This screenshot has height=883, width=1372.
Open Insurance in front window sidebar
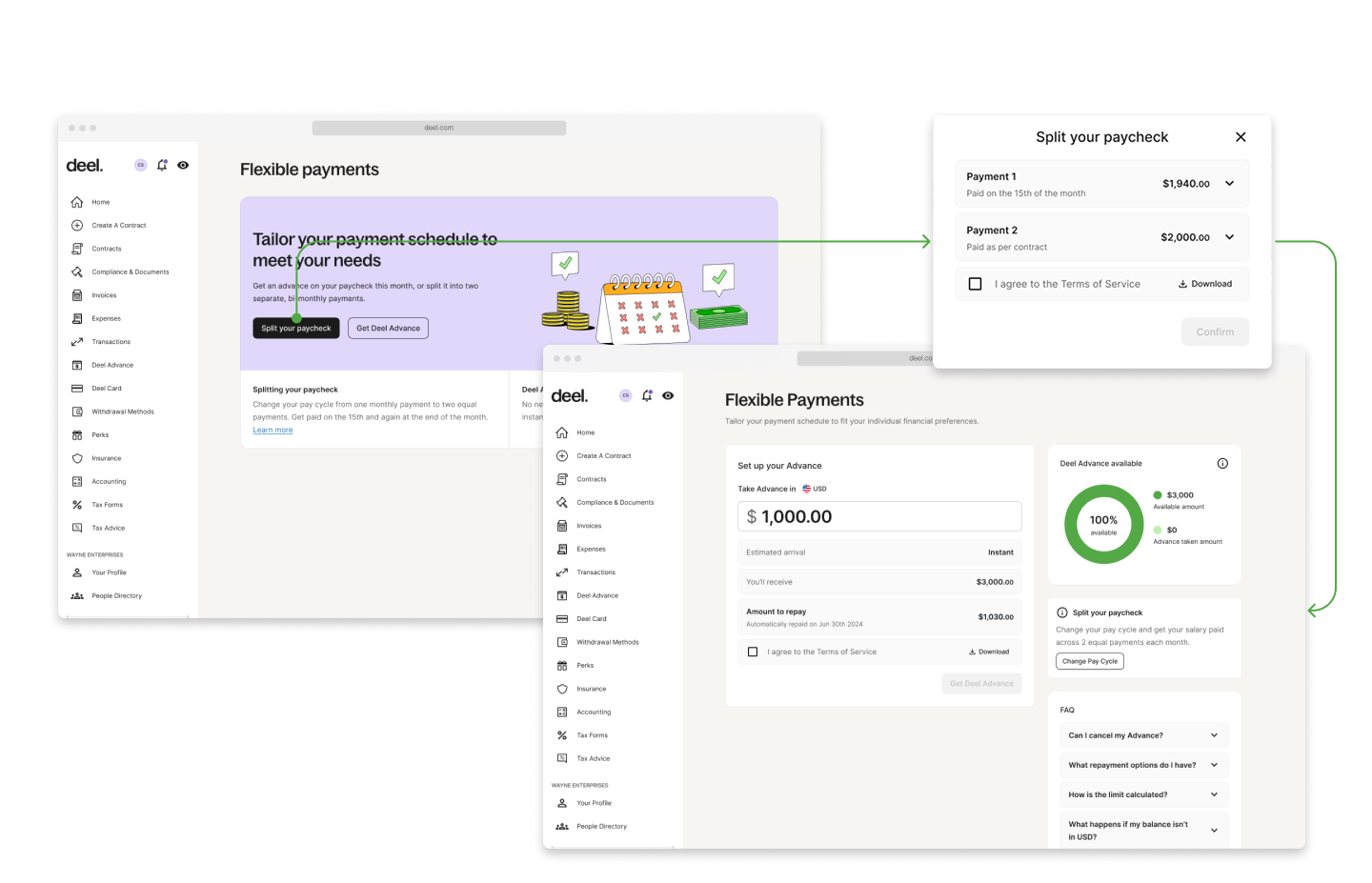point(591,689)
